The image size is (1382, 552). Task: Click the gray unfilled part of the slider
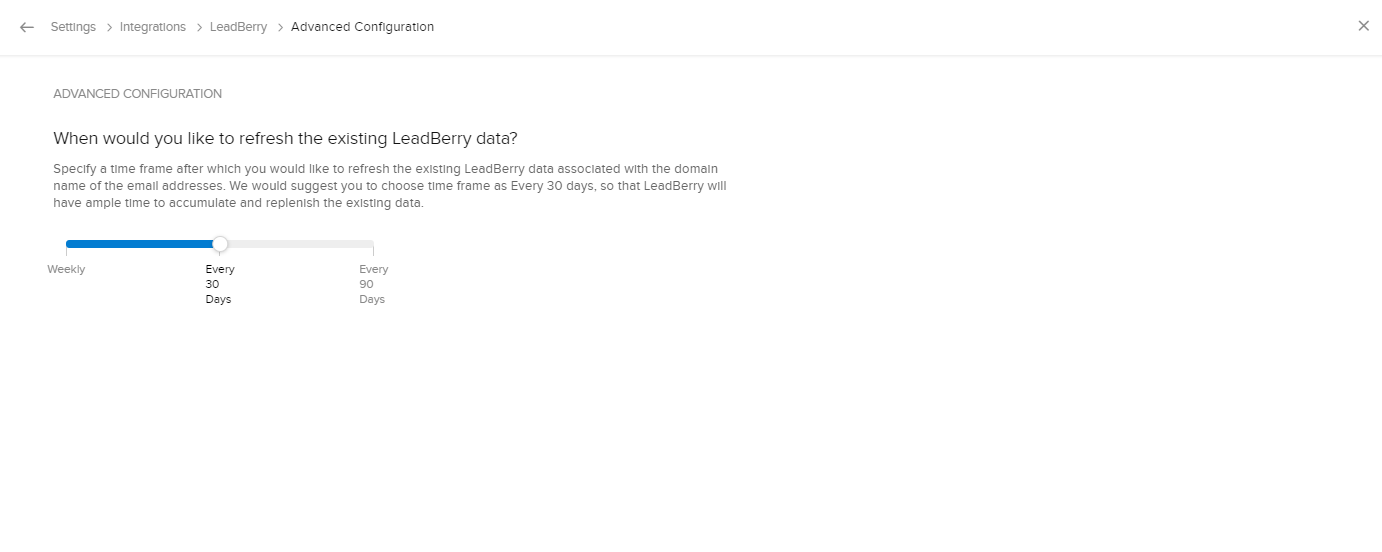[x=300, y=244]
